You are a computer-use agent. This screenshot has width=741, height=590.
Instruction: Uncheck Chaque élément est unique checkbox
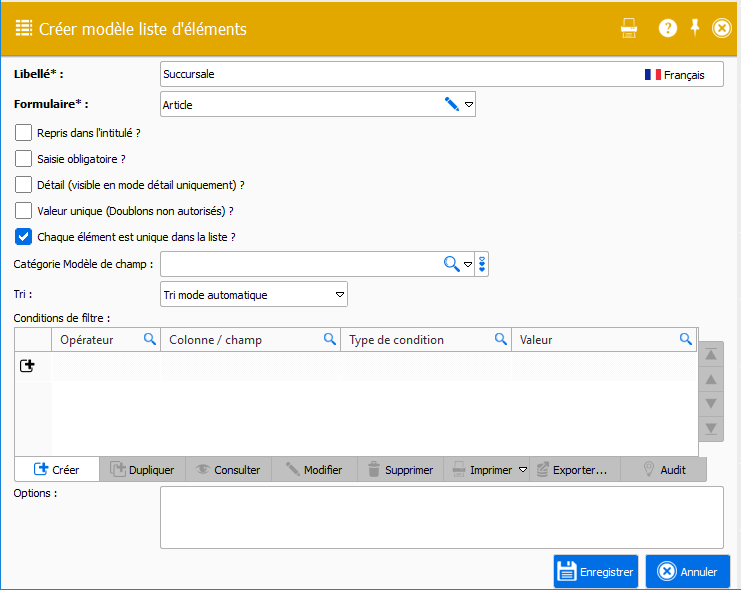[x=24, y=237]
